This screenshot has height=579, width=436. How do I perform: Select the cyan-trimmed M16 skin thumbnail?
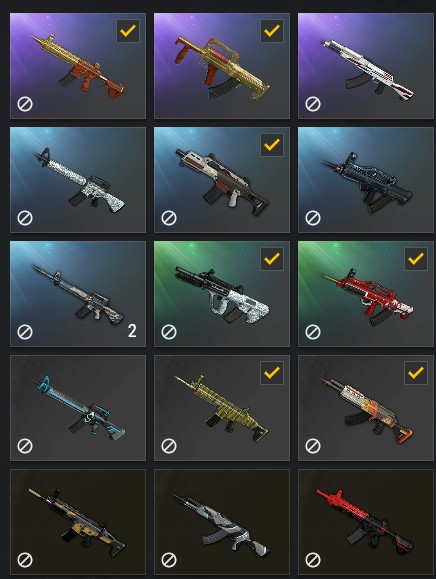(78, 408)
